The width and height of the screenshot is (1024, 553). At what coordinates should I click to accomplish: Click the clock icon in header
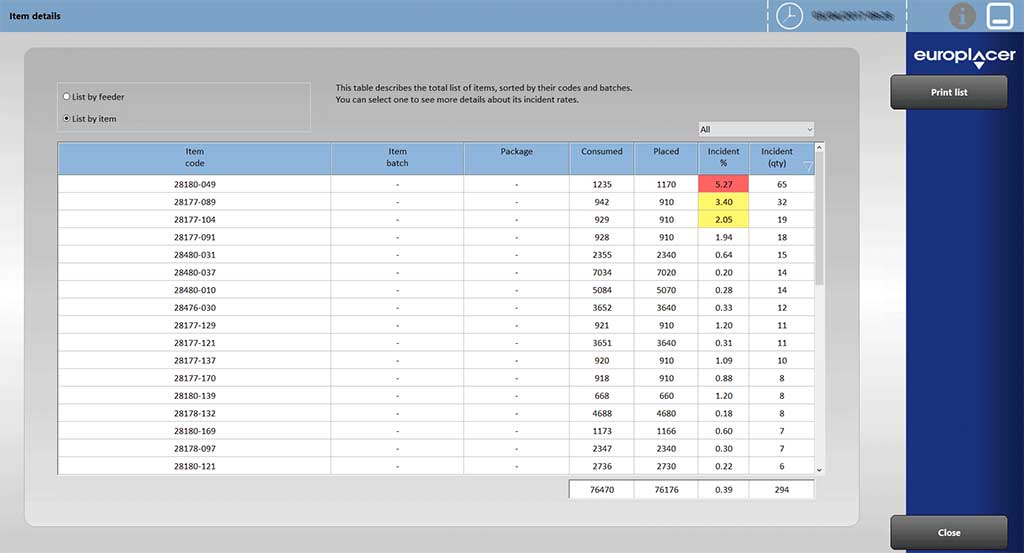790,16
